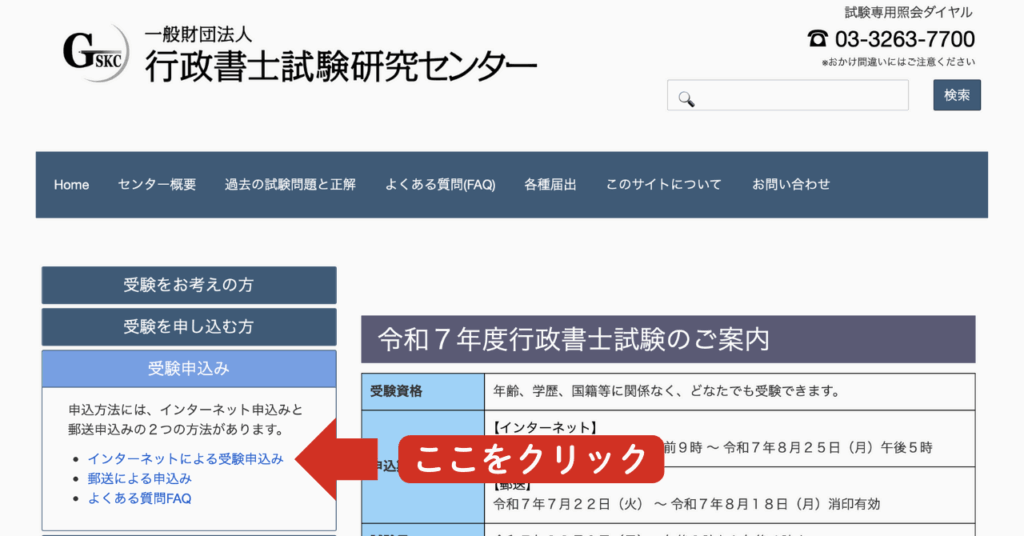
Task: Open よくある質問(FAQ) in navigation bar
Action: (440, 185)
